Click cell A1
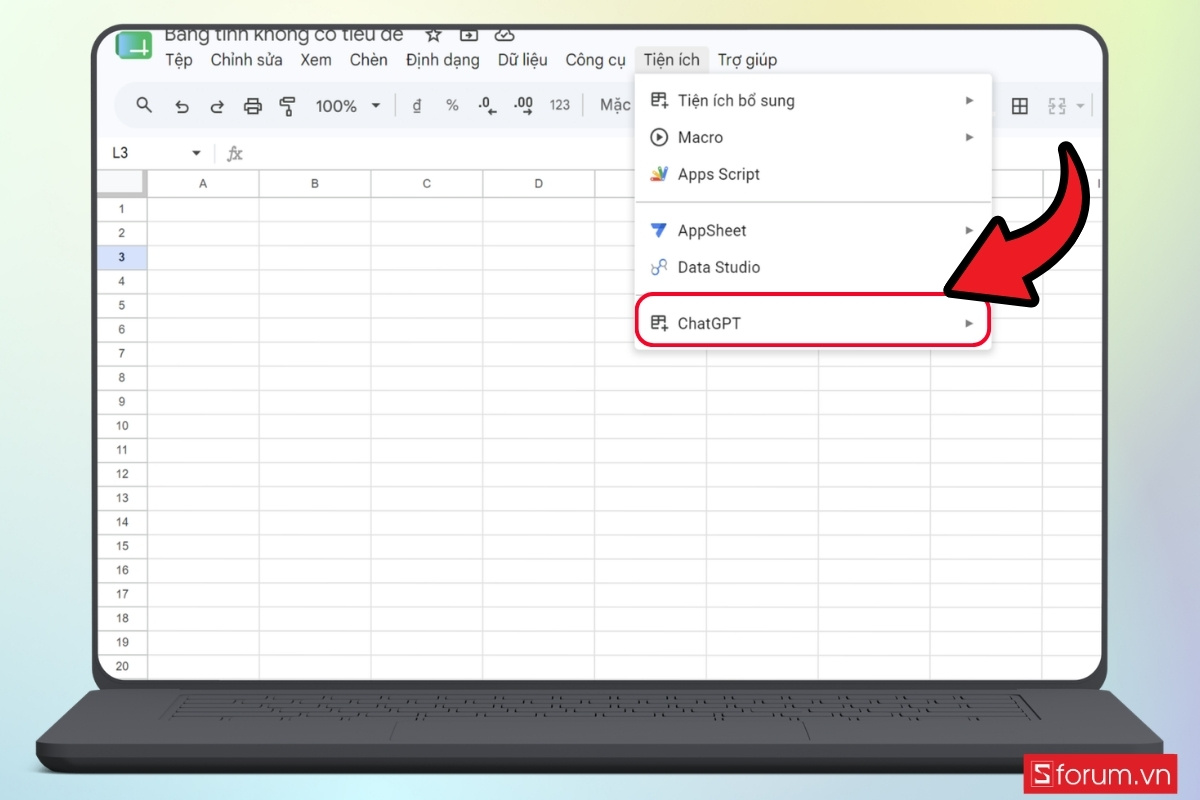This screenshot has width=1200, height=800. click(203, 209)
